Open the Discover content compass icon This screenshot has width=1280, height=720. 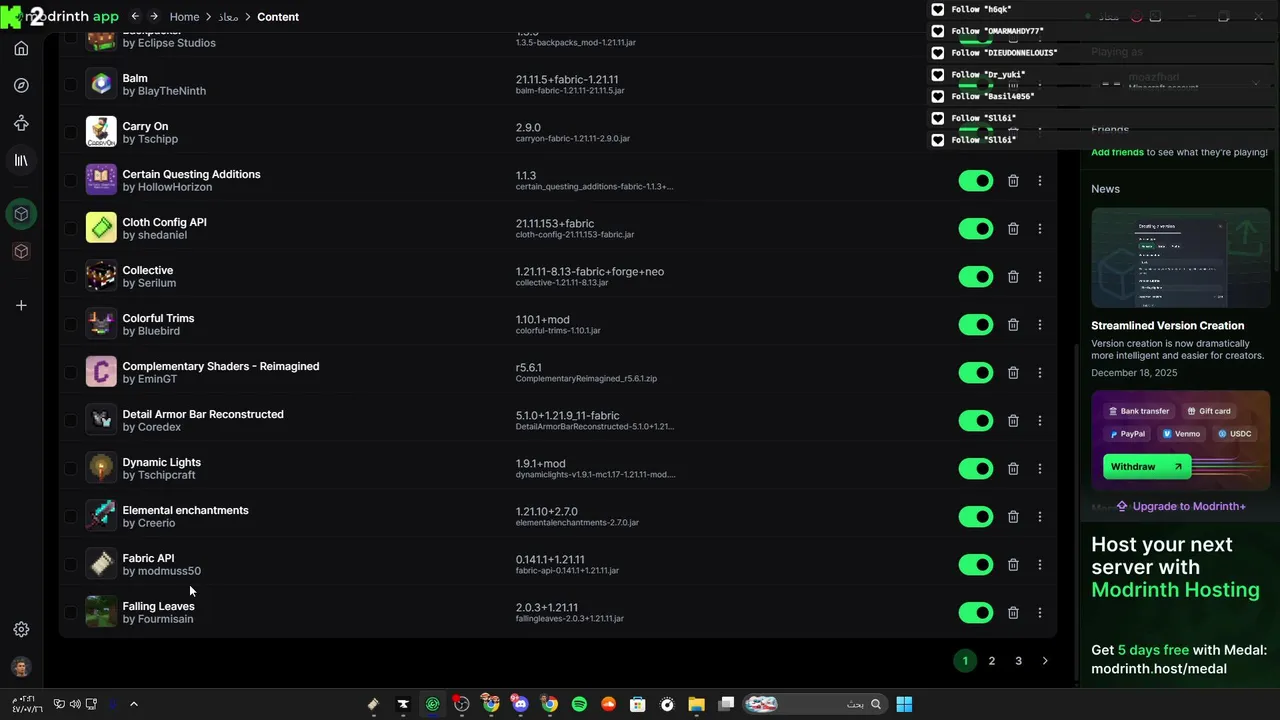(x=21, y=86)
